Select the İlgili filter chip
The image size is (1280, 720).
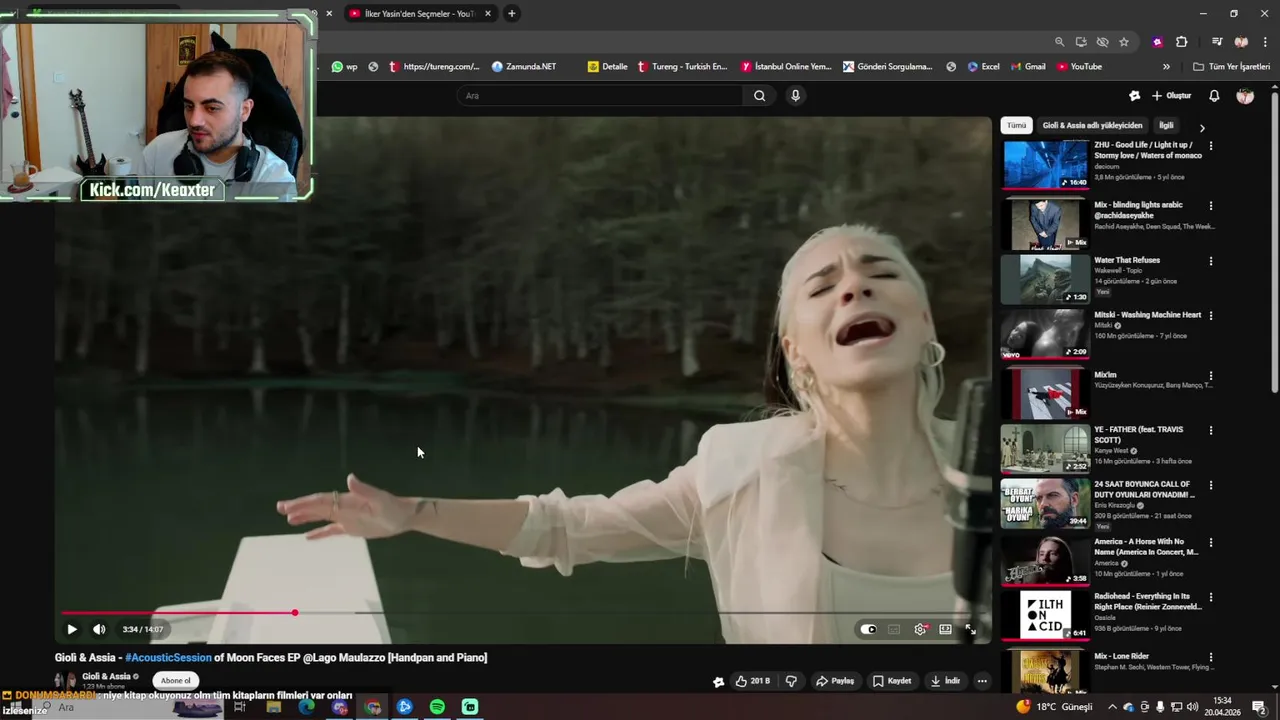(x=1166, y=126)
